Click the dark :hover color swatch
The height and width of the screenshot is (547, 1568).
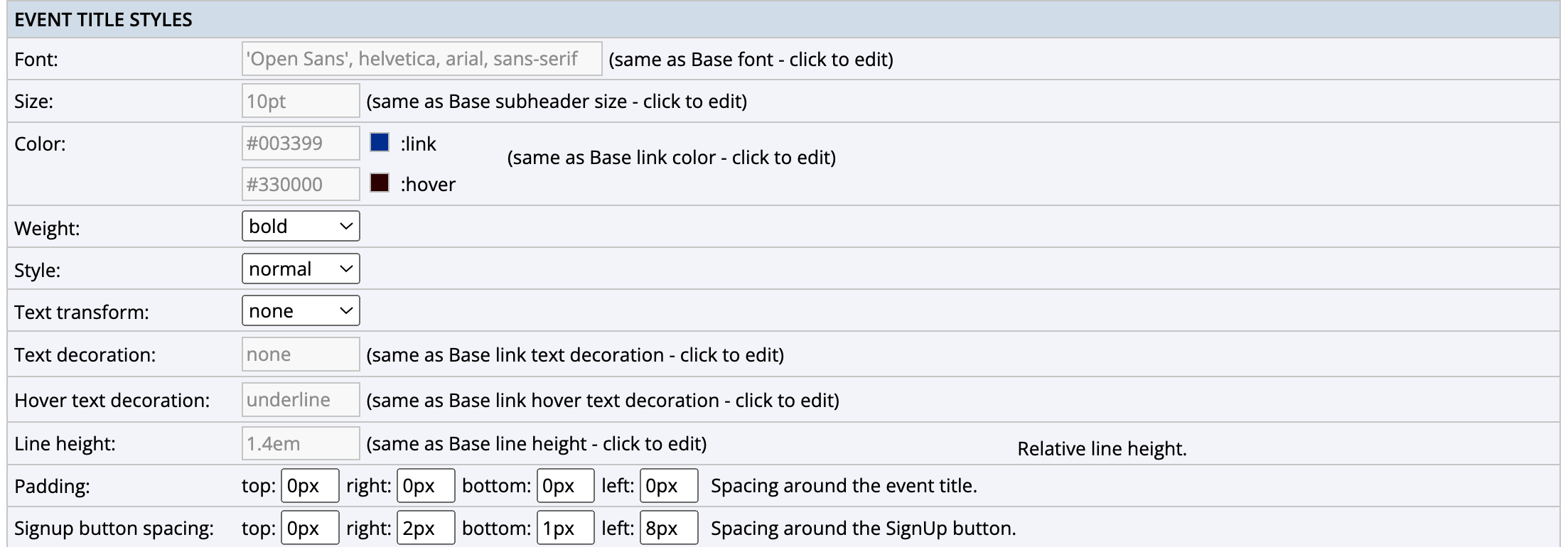click(x=380, y=183)
